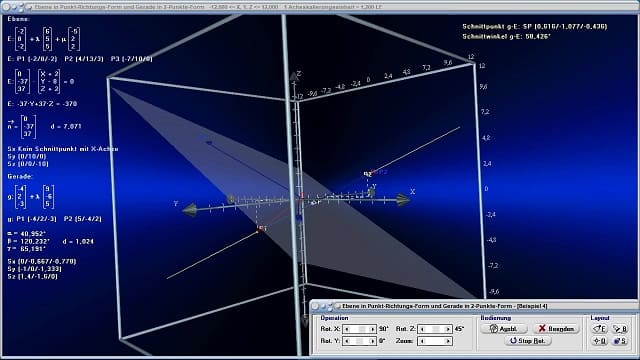Click the Kein Schnittpunkt mit X-Achse text
The height and width of the screenshot is (360, 640).
tap(62, 149)
